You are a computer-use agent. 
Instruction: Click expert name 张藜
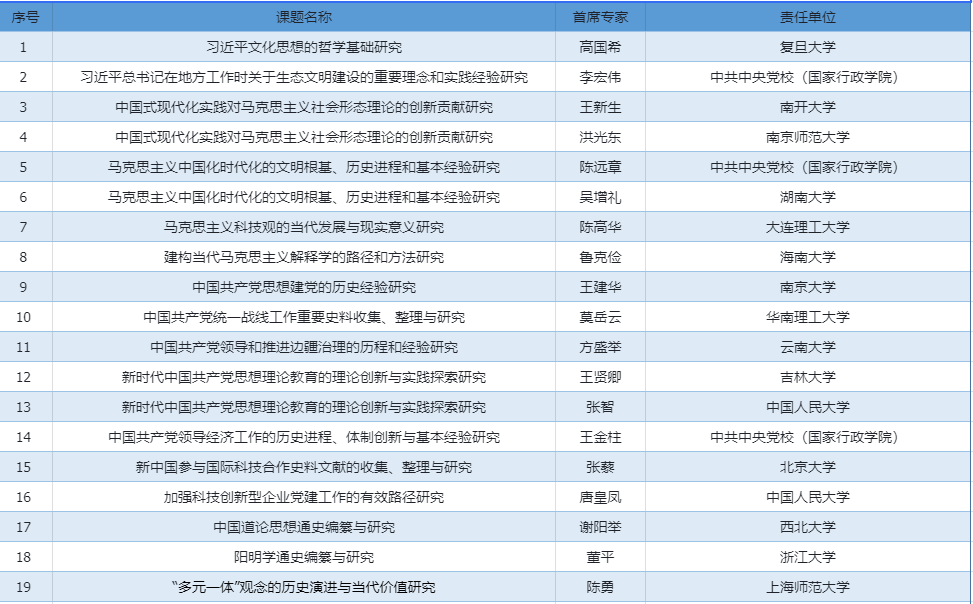click(600, 467)
